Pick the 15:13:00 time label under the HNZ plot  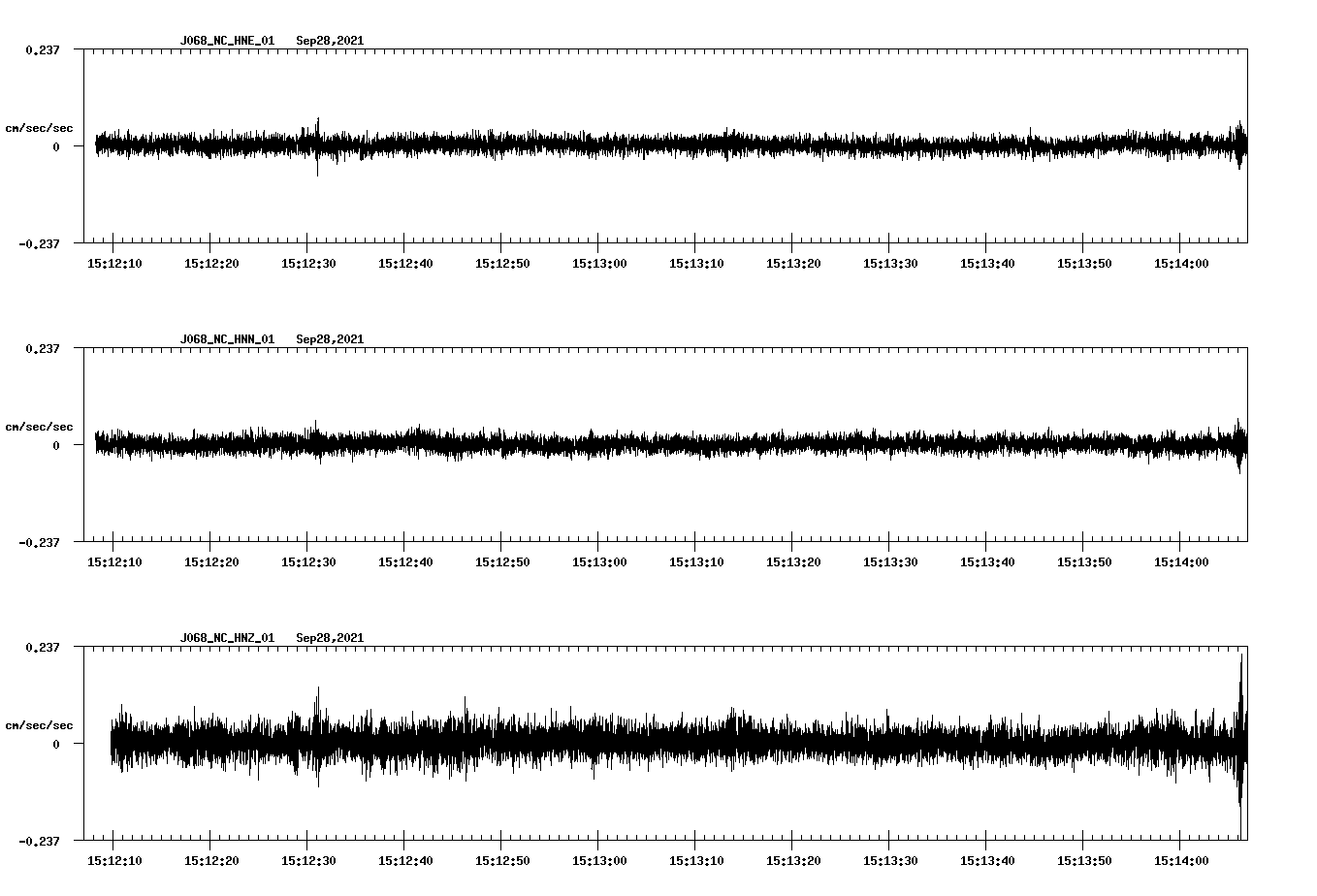(x=599, y=860)
